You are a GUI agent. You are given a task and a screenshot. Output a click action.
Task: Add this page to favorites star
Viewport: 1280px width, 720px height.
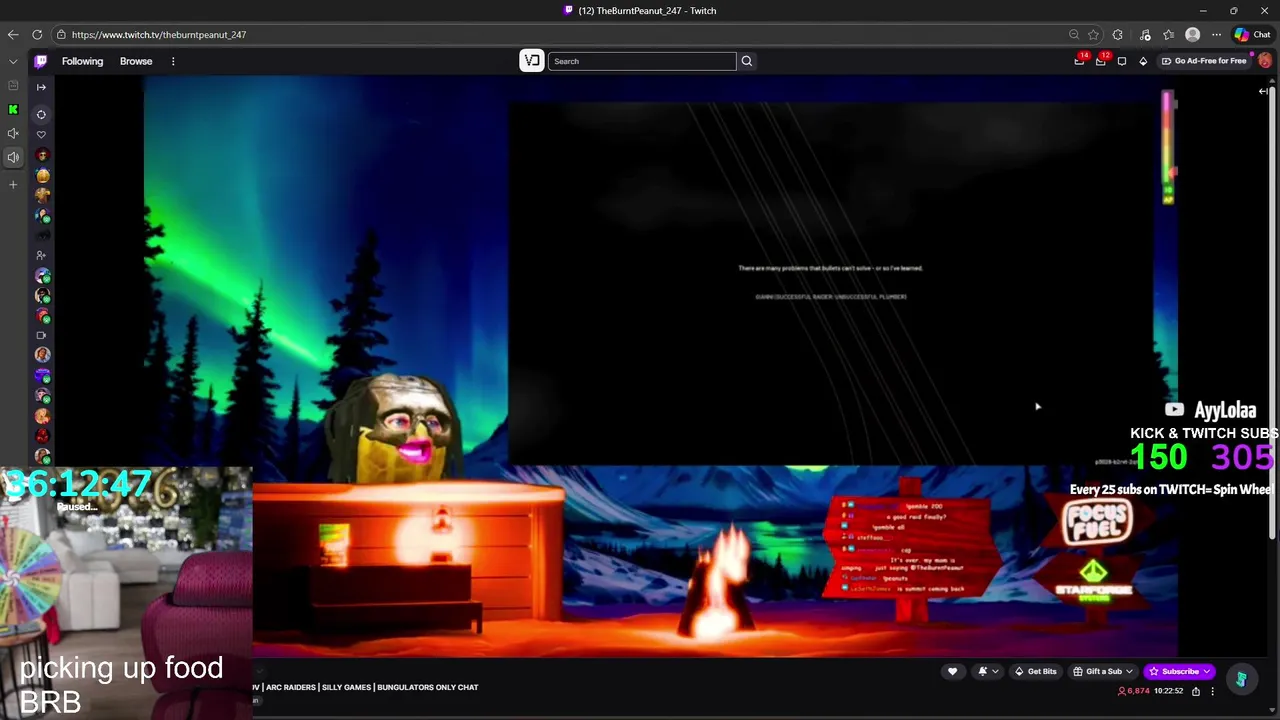[x=1094, y=34]
